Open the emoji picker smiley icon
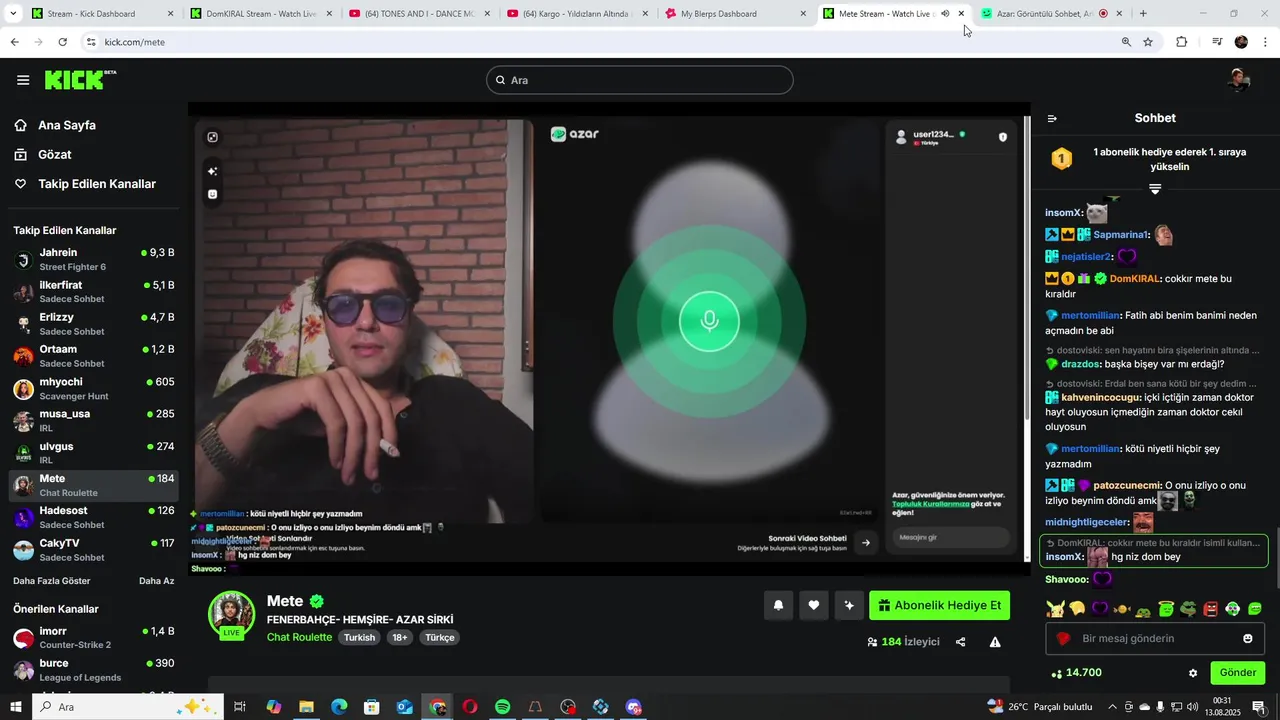 1248,638
